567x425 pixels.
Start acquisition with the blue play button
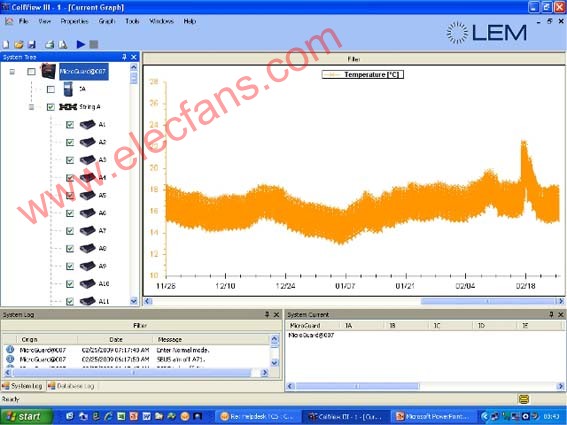pyautogui.click(x=81, y=44)
